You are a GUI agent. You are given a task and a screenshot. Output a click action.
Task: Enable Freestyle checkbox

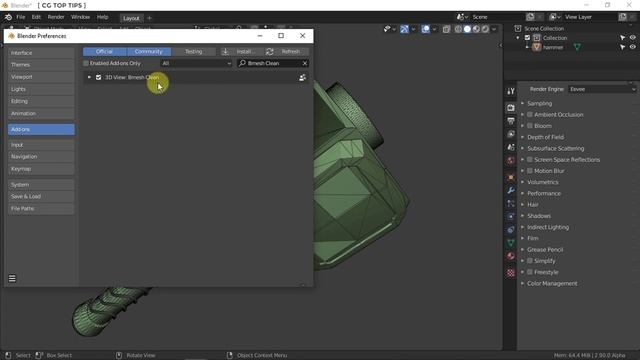pyautogui.click(x=530, y=272)
